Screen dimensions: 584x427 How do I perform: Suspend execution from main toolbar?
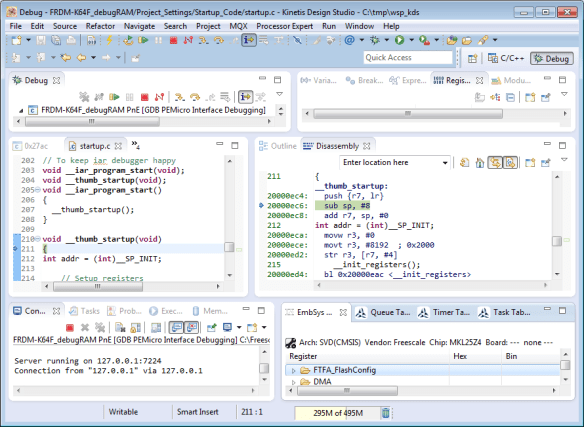(x=158, y=40)
